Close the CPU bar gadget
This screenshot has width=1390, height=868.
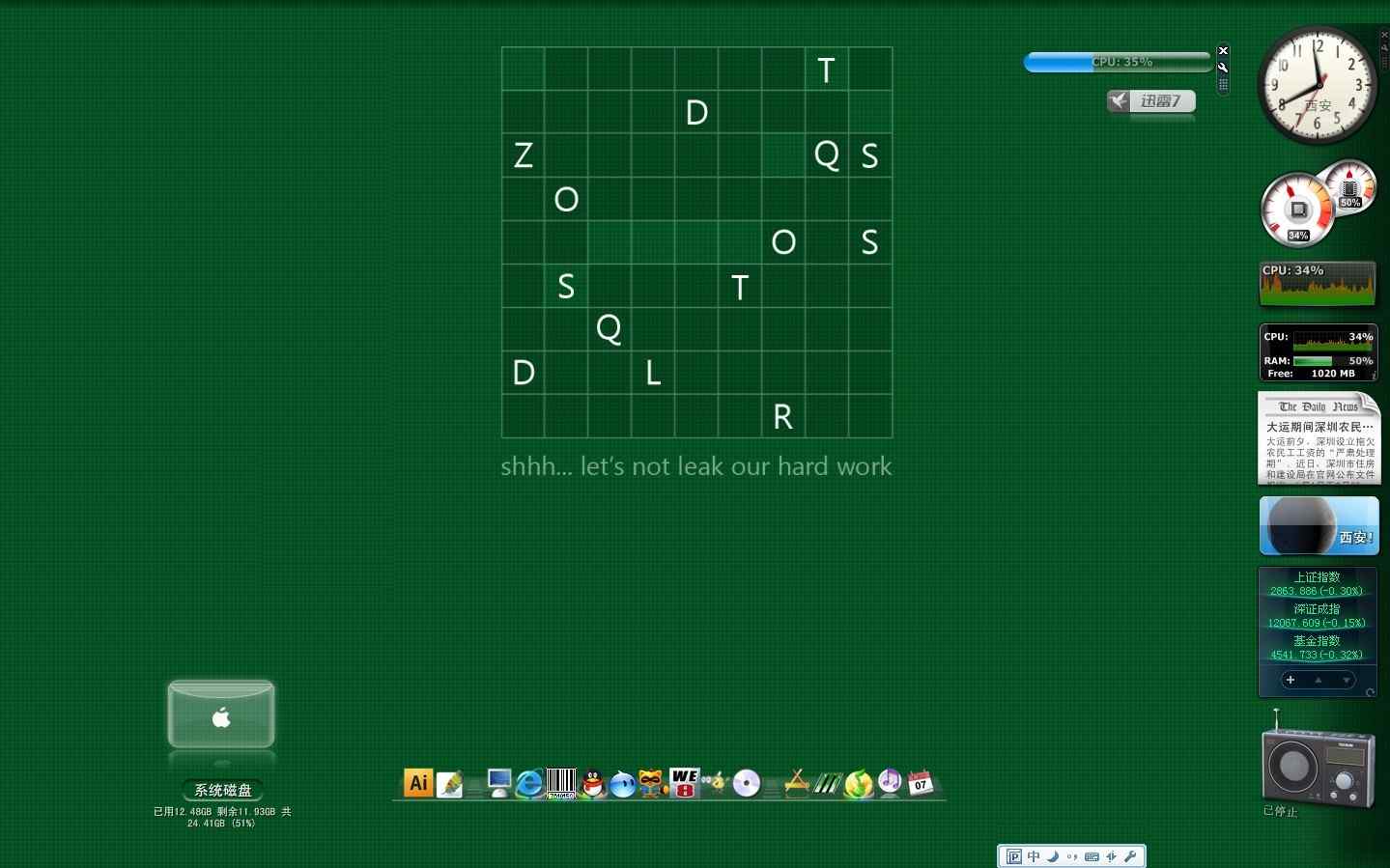[1223, 50]
